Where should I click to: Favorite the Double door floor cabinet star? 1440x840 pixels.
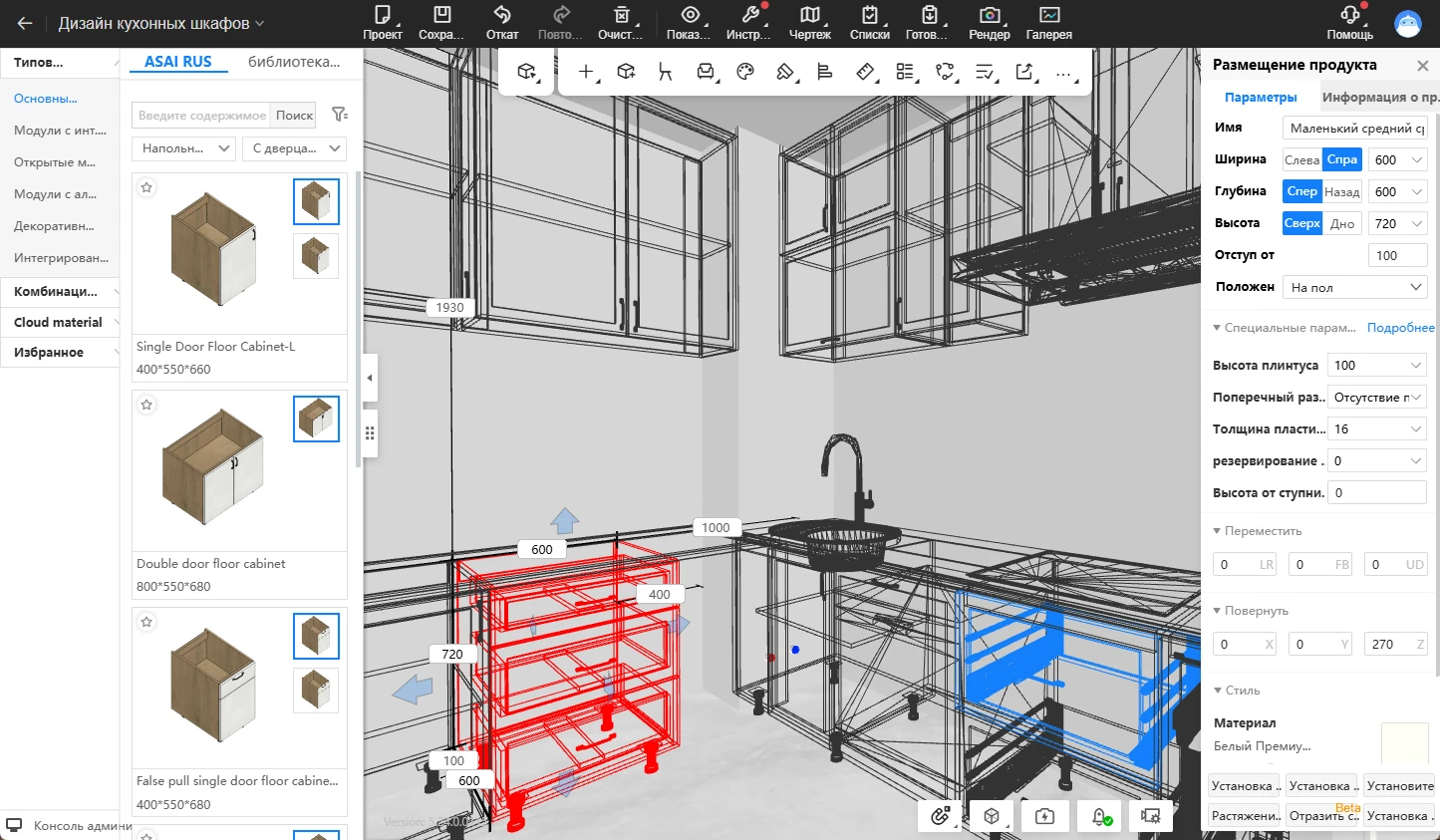(x=146, y=406)
